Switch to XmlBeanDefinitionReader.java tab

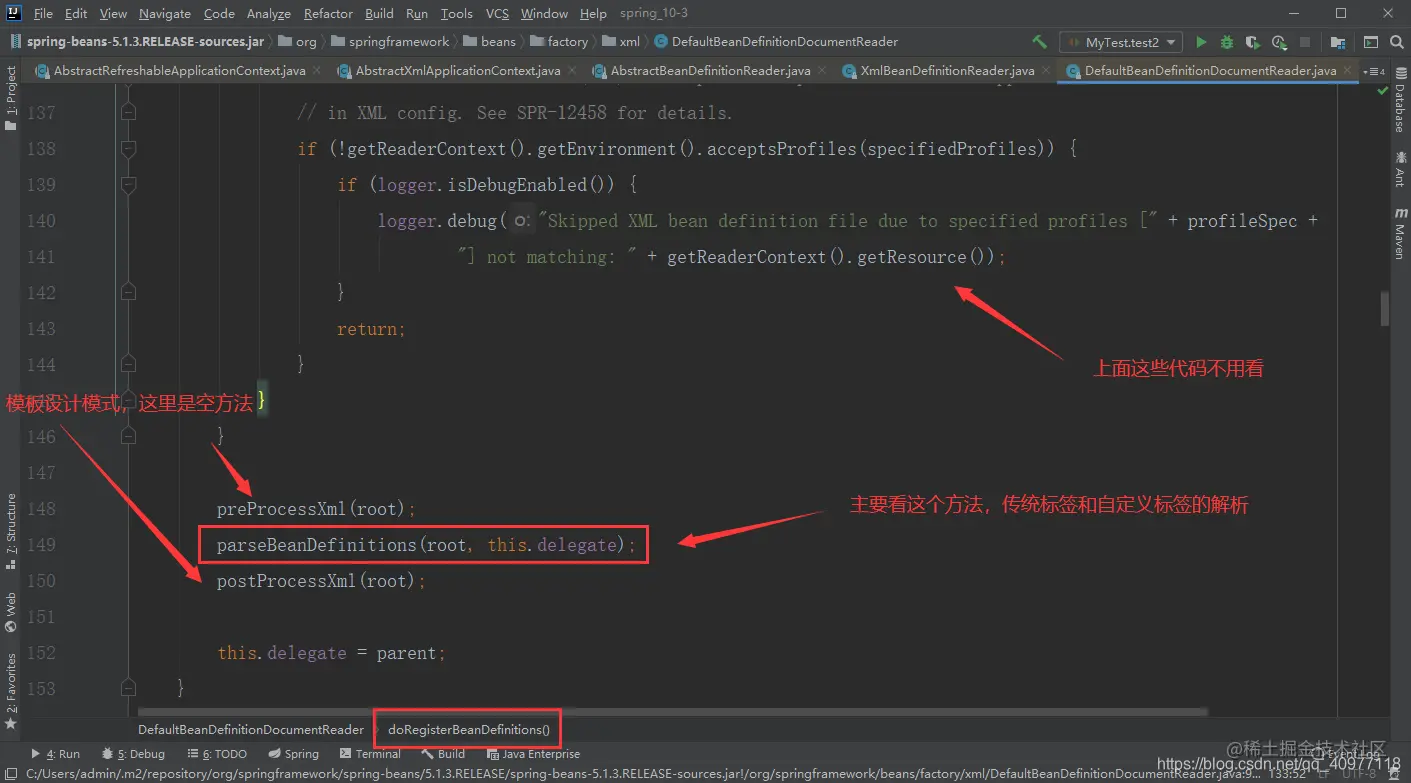[947, 71]
